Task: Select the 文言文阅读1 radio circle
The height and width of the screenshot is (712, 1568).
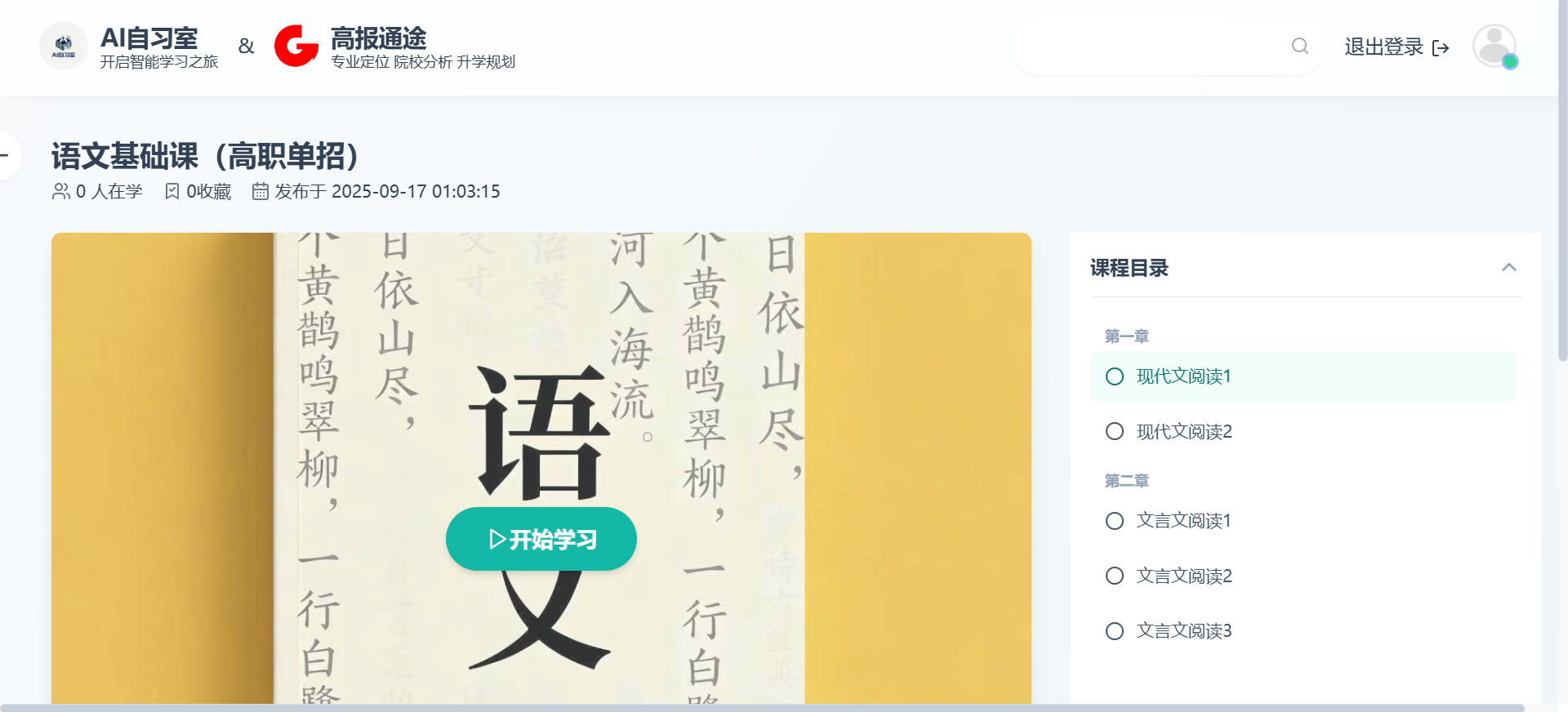Action: click(1115, 521)
